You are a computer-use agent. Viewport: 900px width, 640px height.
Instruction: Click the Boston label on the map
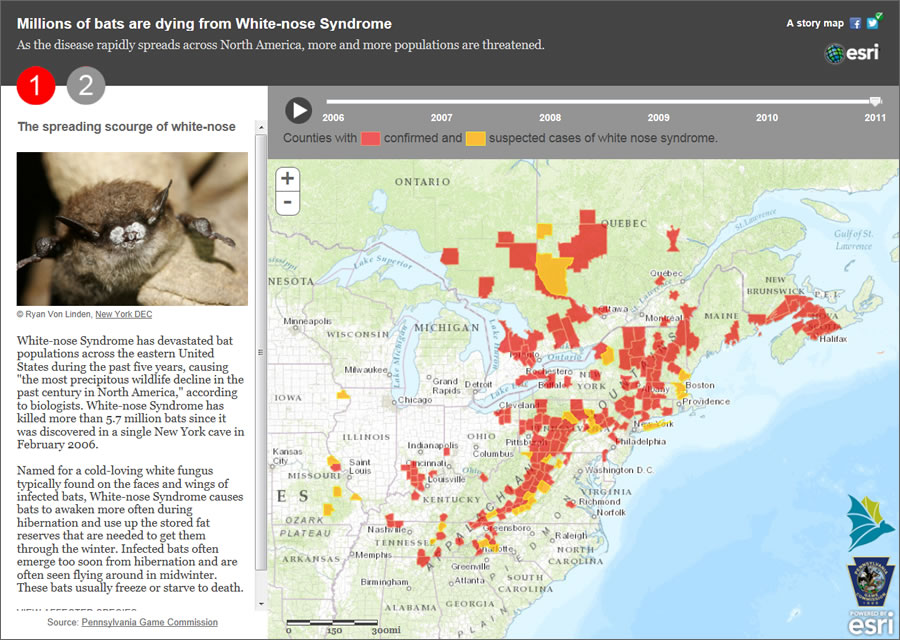tap(700, 385)
